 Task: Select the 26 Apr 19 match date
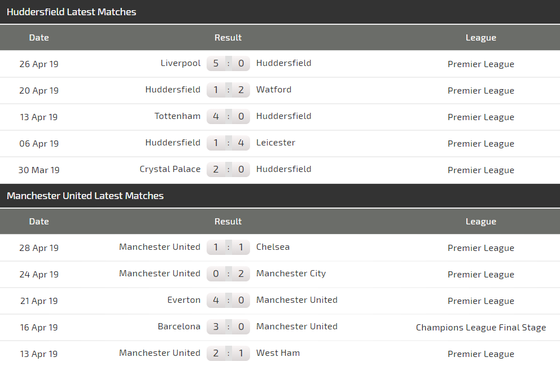[x=39, y=64]
